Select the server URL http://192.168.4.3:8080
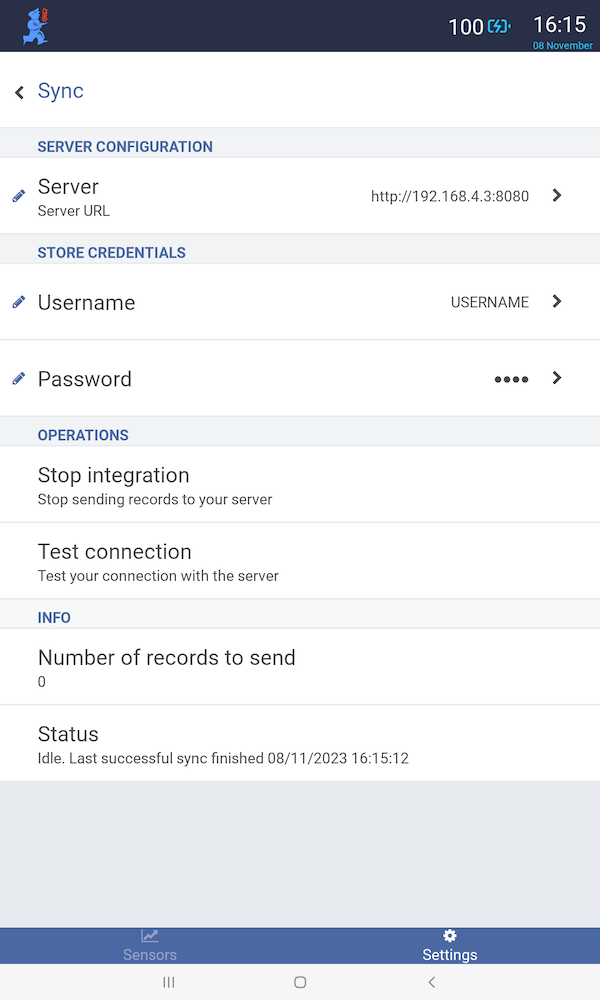The height and width of the screenshot is (1000, 600). pos(450,196)
